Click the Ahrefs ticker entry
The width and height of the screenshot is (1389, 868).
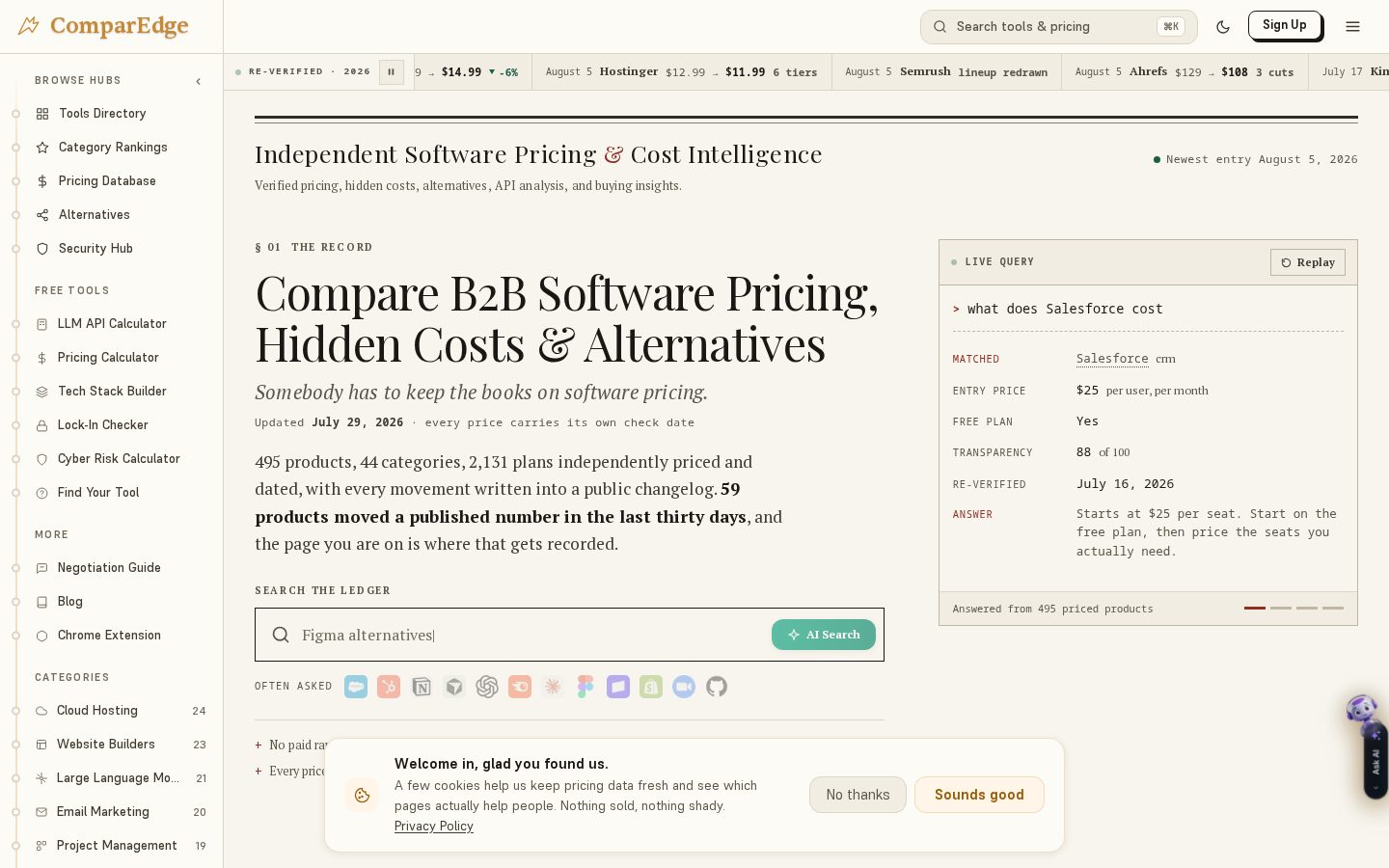click(x=1185, y=72)
